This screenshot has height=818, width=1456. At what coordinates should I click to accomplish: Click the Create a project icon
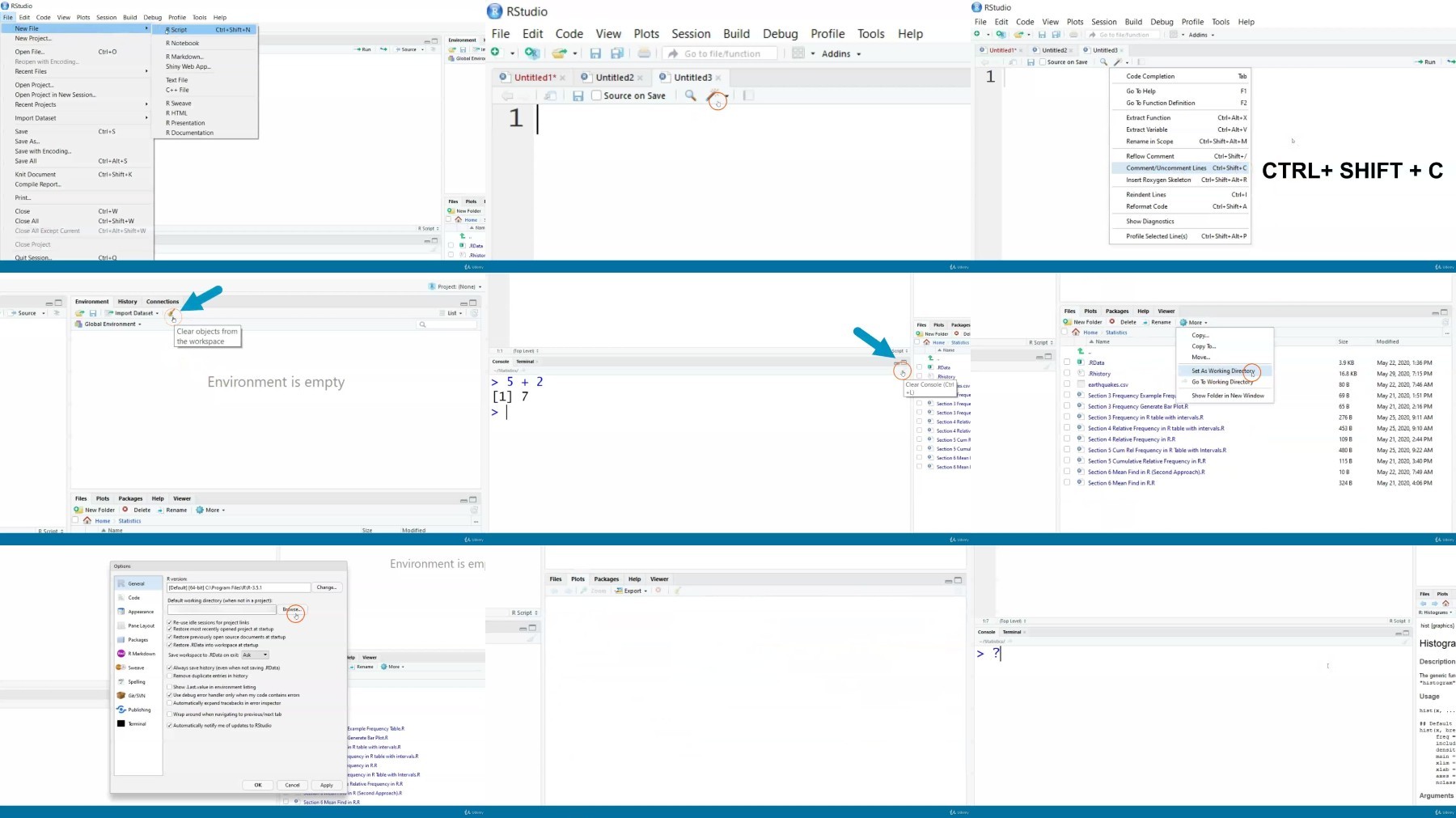tap(531, 53)
